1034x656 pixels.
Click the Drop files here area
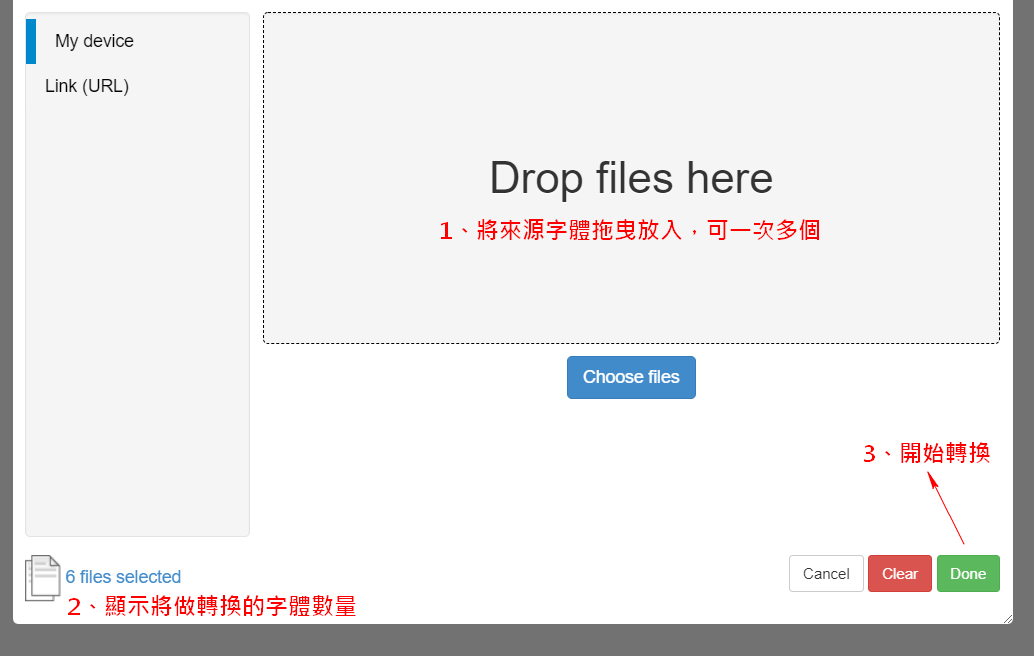pyautogui.click(x=631, y=178)
